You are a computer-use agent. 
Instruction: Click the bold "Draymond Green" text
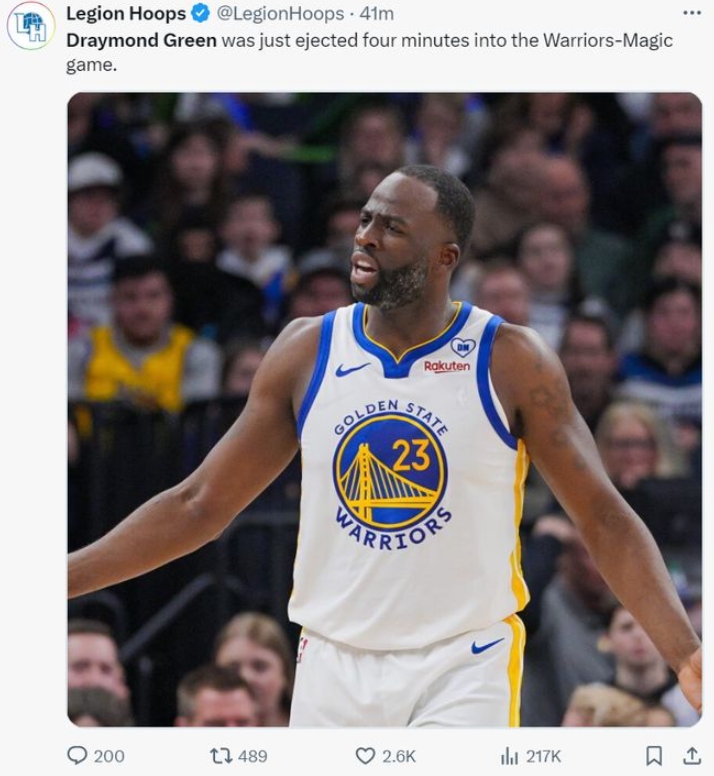(141, 41)
